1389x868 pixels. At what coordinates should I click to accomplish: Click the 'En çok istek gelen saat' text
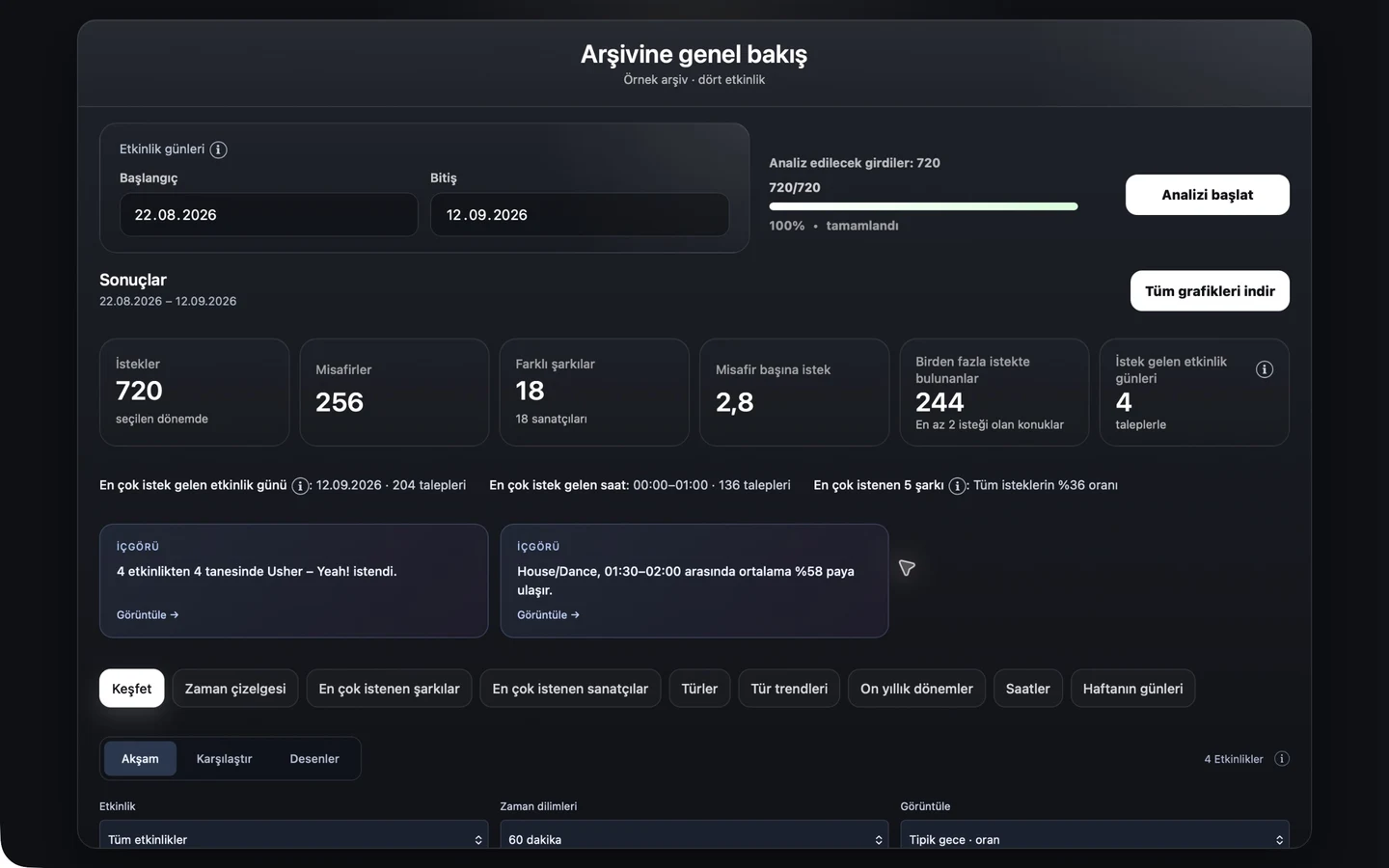(x=558, y=485)
